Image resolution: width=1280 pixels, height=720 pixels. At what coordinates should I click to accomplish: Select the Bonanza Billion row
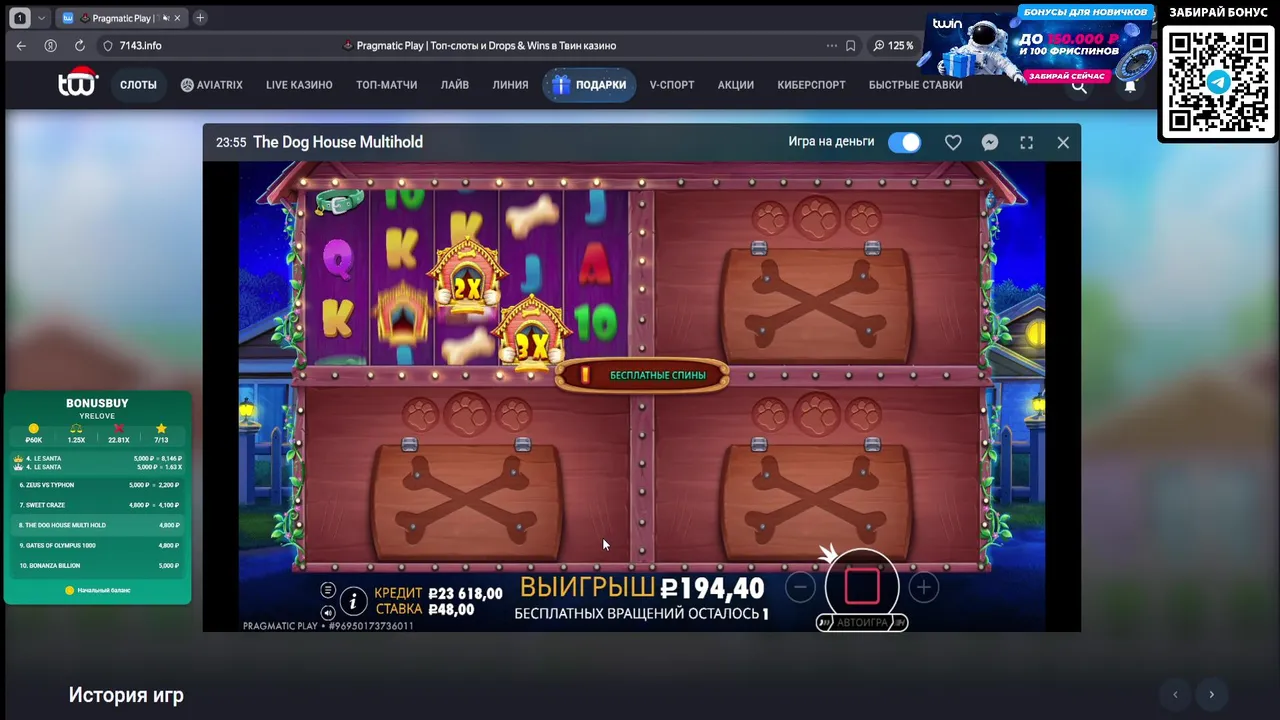coord(98,565)
